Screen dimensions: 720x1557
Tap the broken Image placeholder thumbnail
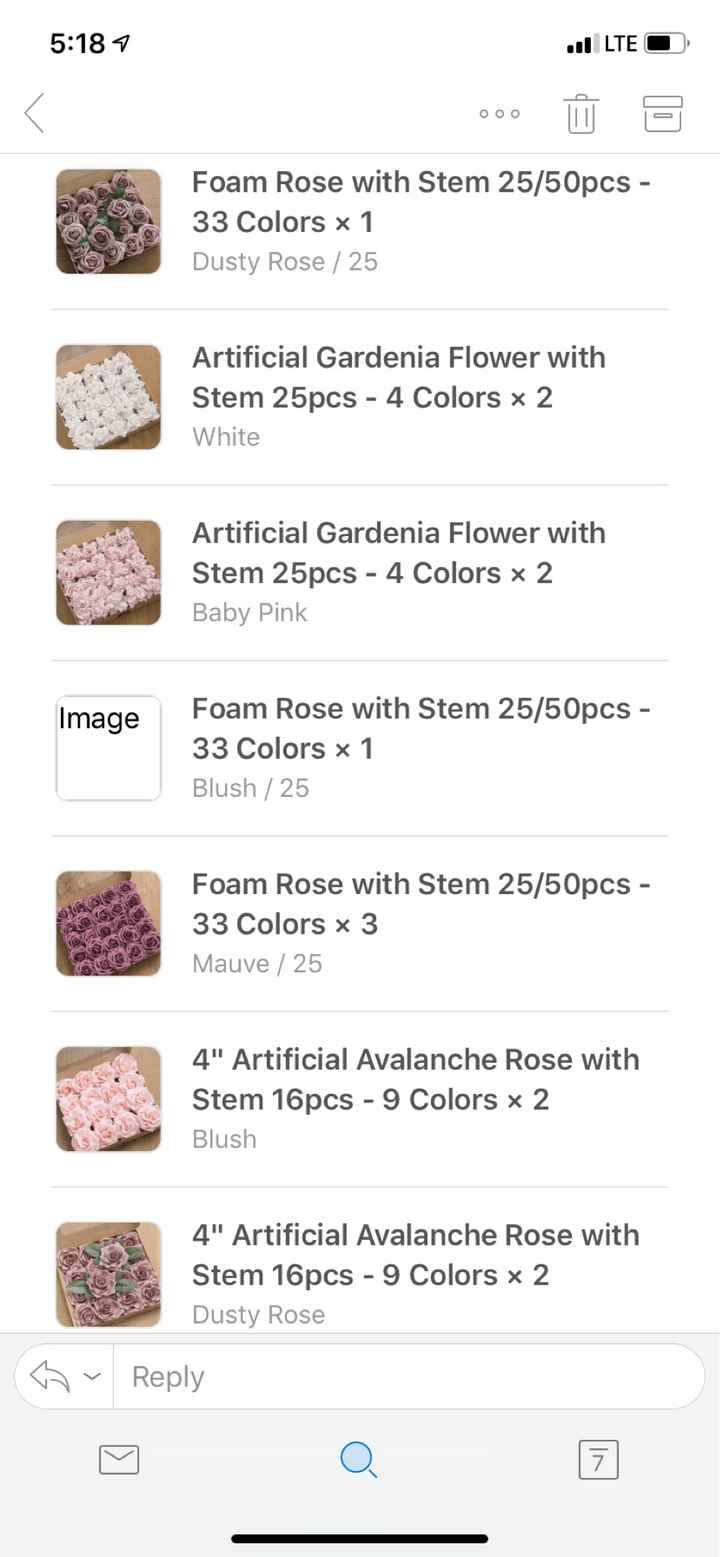coord(108,748)
